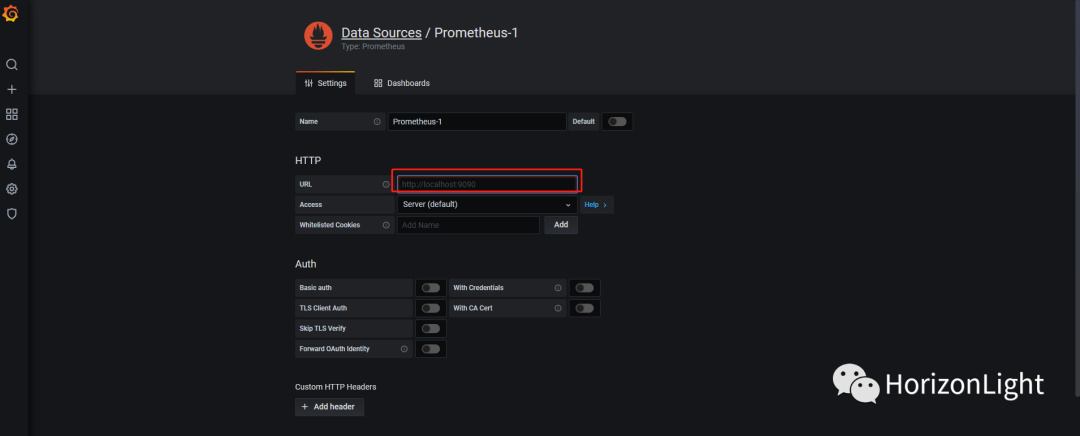Open the Server Admin shield icon
1080x436 pixels.
click(x=12, y=213)
